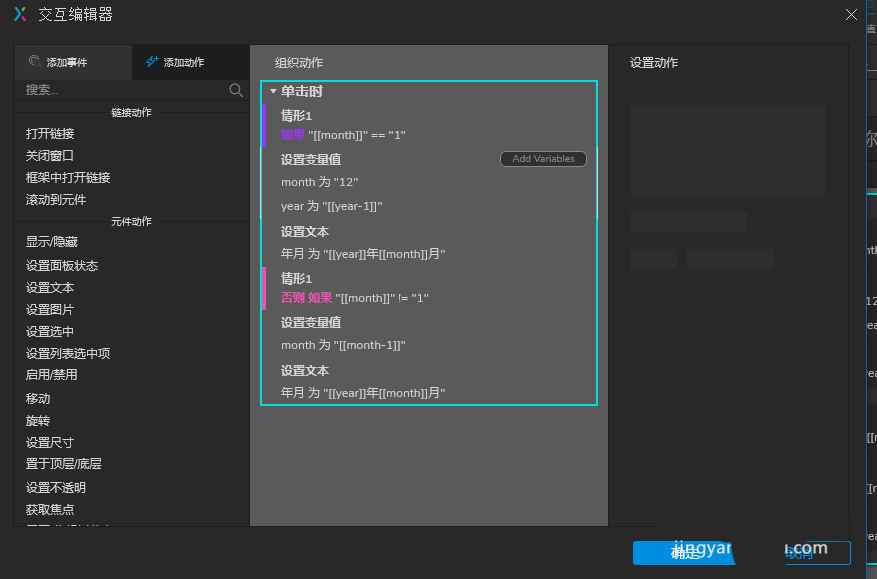Click the 添加动作 lightning icon
Screen dimensions: 877x579
[x=152, y=61]
